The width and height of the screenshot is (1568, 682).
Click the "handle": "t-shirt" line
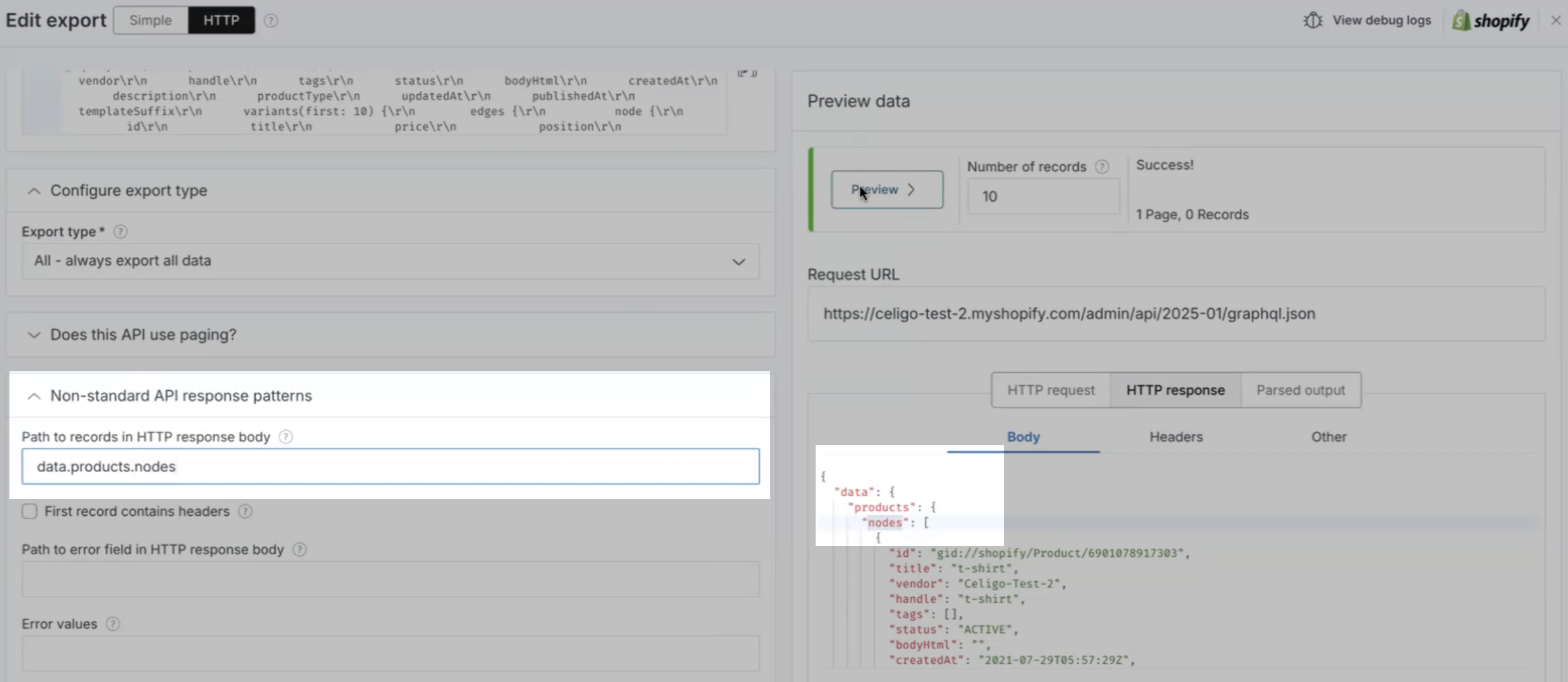(x=957, y=599)
